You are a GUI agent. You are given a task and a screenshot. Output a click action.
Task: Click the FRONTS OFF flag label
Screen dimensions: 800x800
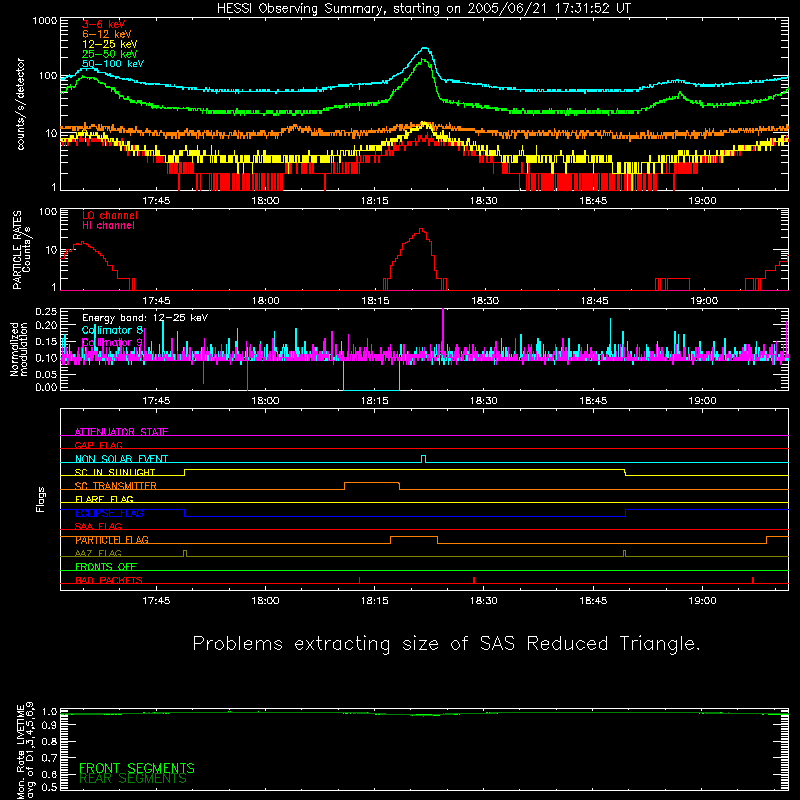[x=106, y=567]
